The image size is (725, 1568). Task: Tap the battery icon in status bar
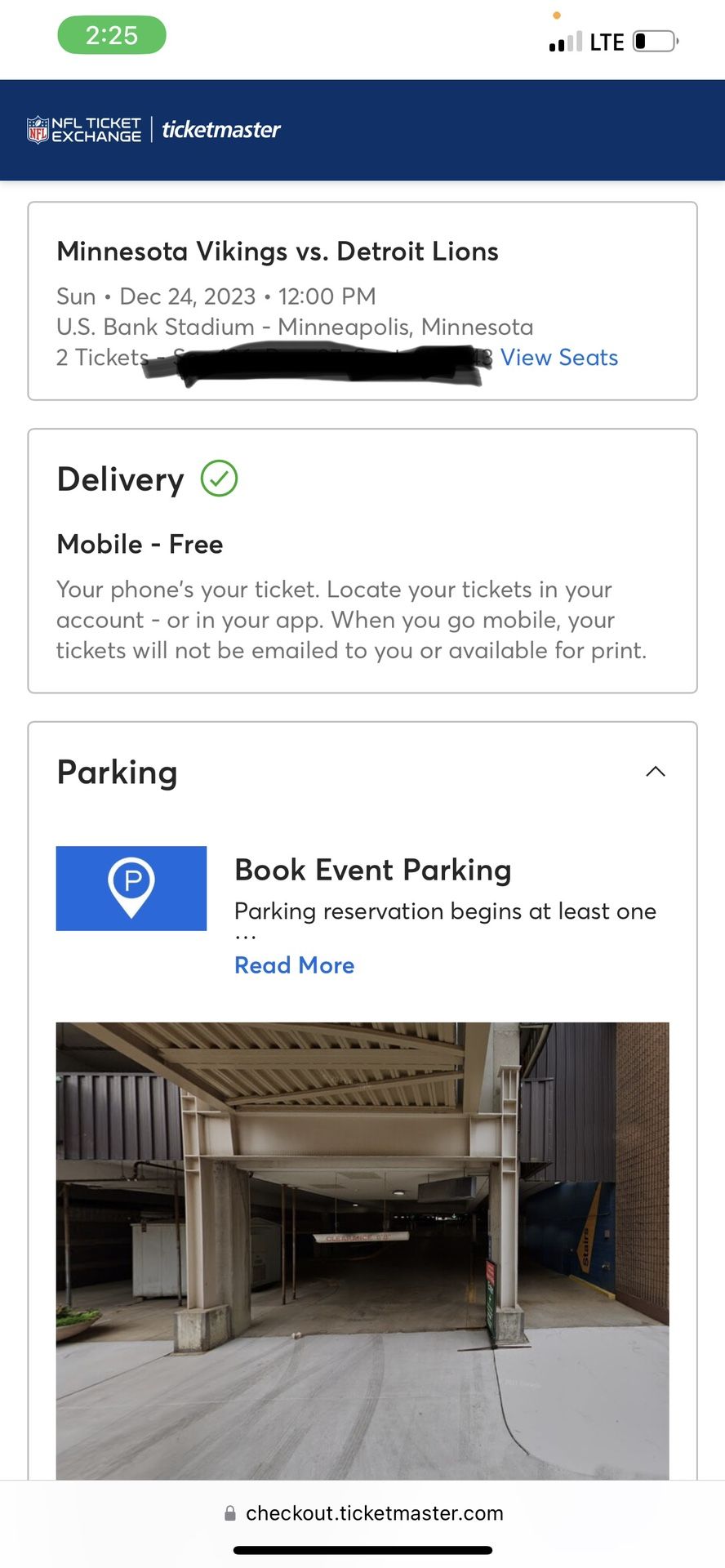click(656, 41)
